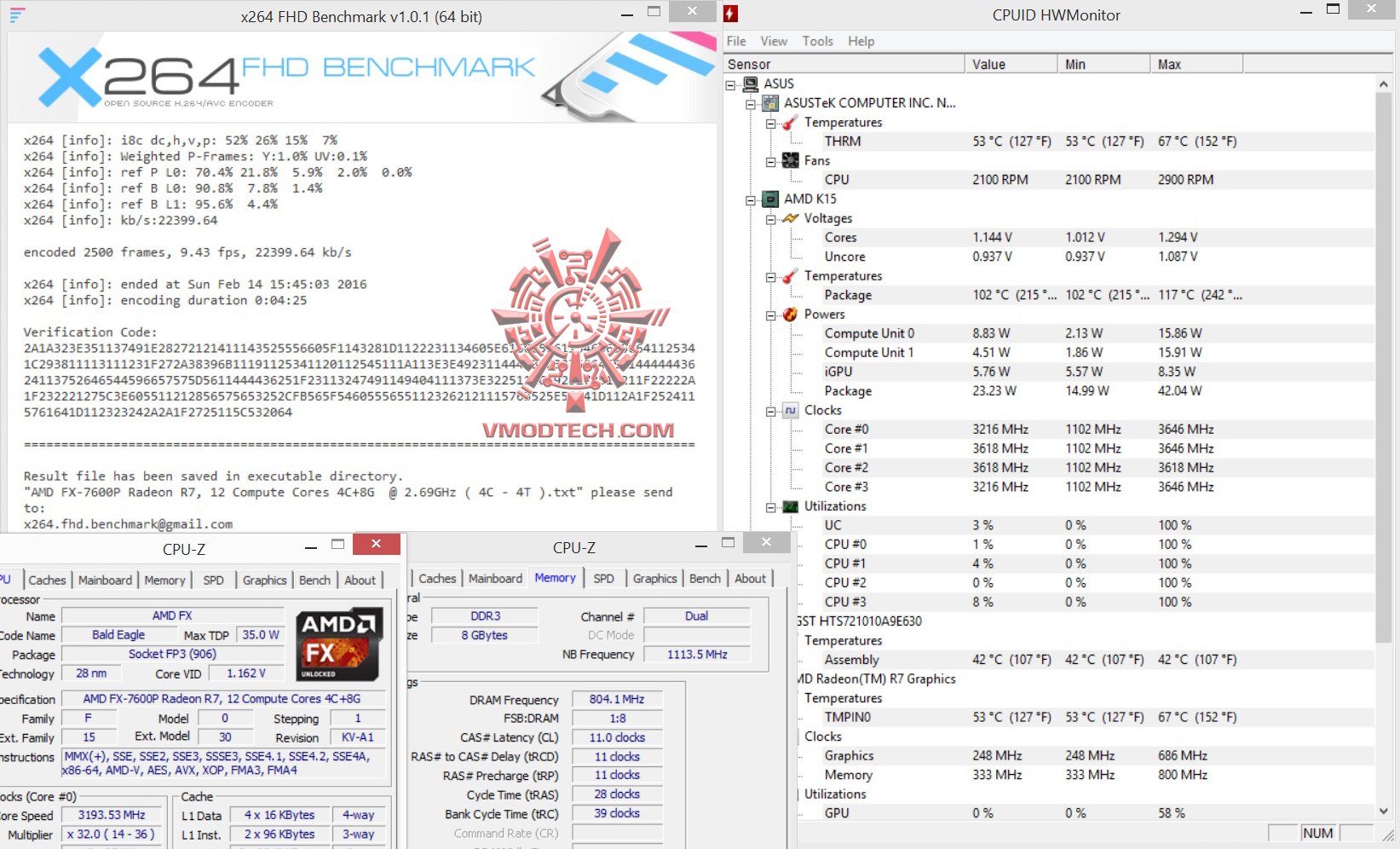Screen dimensions: 1400x849
Task: Open Bench tab in processor CPU-Z window
Action: (314, 580)
